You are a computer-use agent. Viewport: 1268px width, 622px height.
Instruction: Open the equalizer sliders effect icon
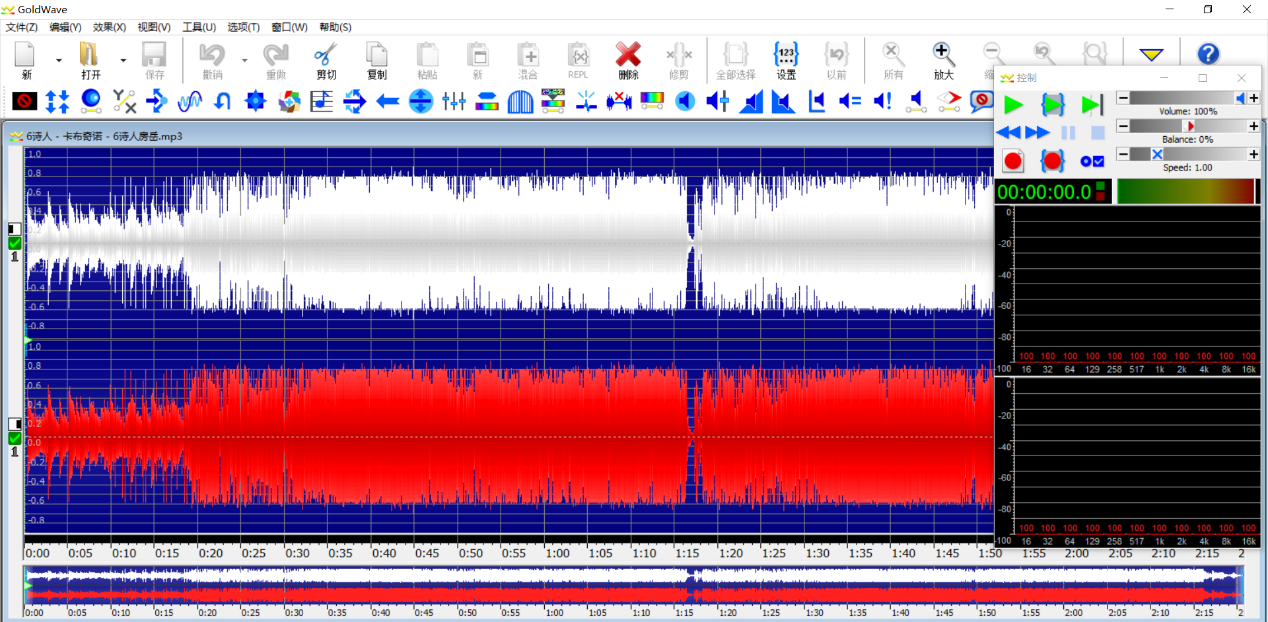click(454, 100)
